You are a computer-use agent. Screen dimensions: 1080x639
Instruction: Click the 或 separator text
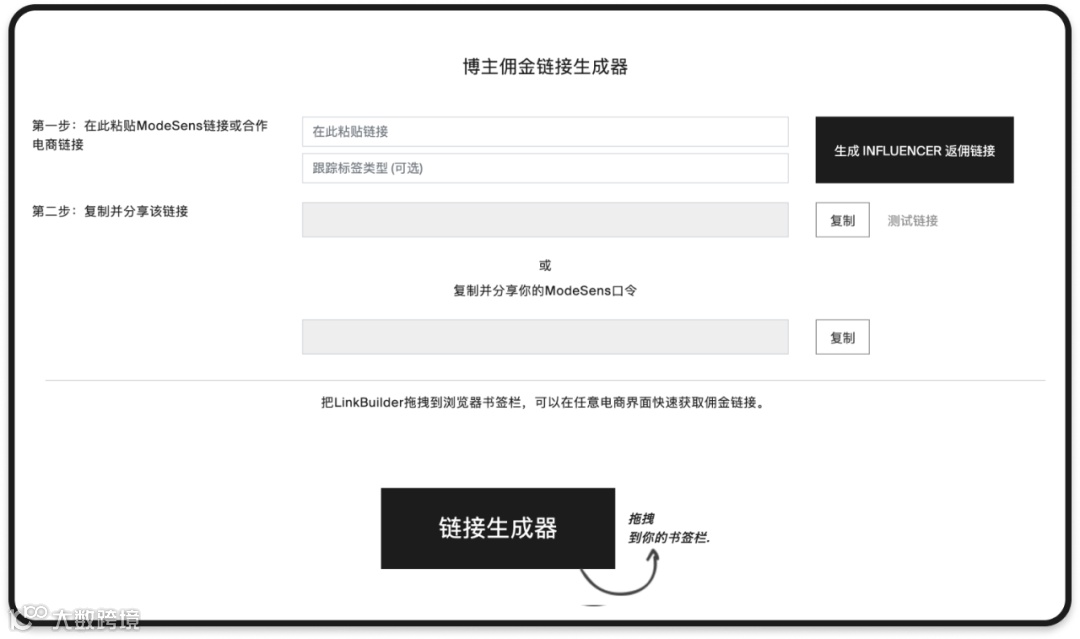(x=545, y=265)
